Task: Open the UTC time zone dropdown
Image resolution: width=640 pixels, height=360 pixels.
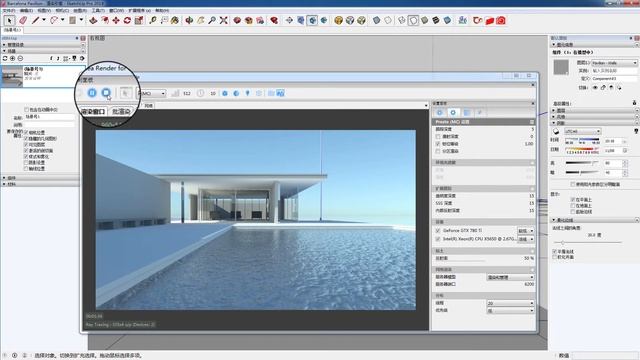Action: coord(582,131)
